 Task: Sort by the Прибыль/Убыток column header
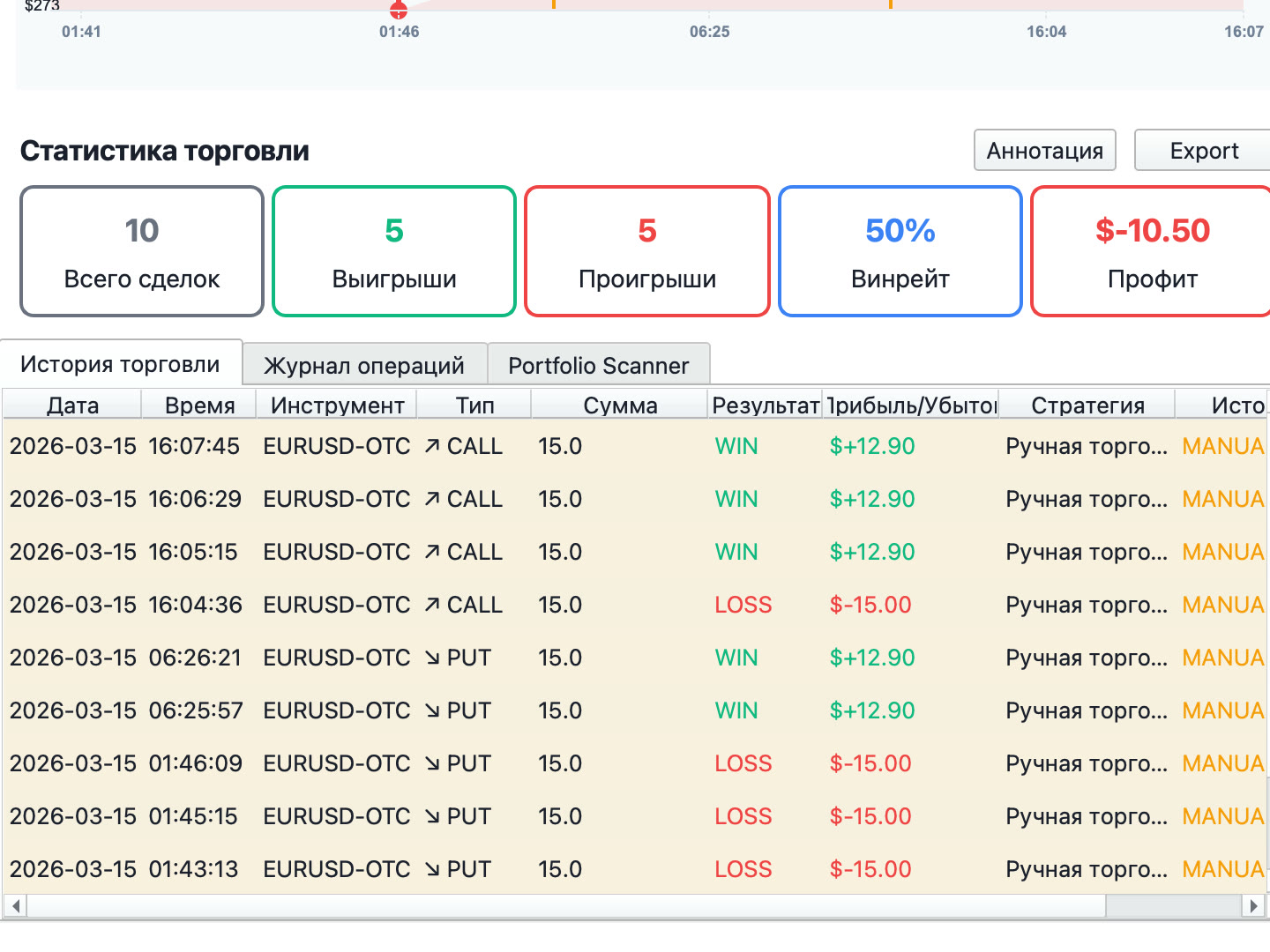click(911, 405)
